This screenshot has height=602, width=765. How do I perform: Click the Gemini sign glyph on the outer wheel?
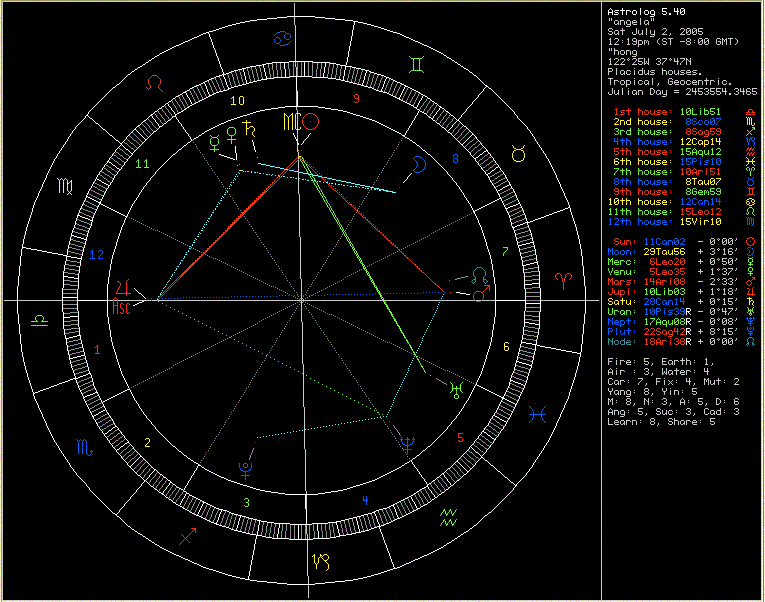[417, 64]
